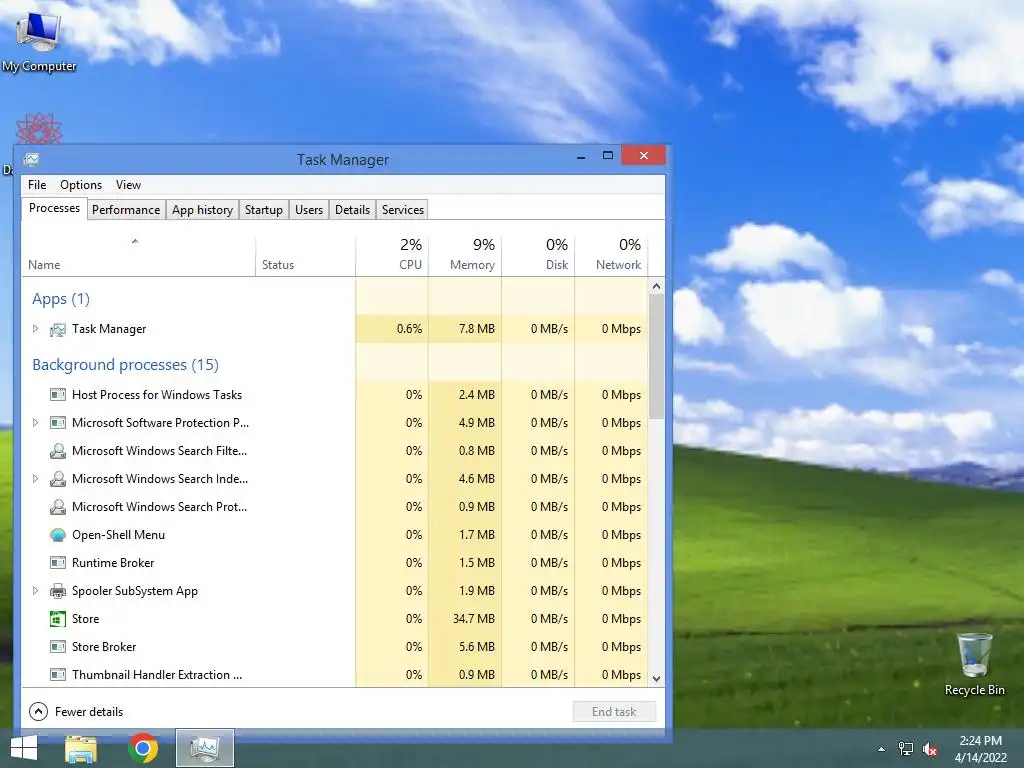Select the Runtime Broker row name
The image size is (1024, 768).
113,562
